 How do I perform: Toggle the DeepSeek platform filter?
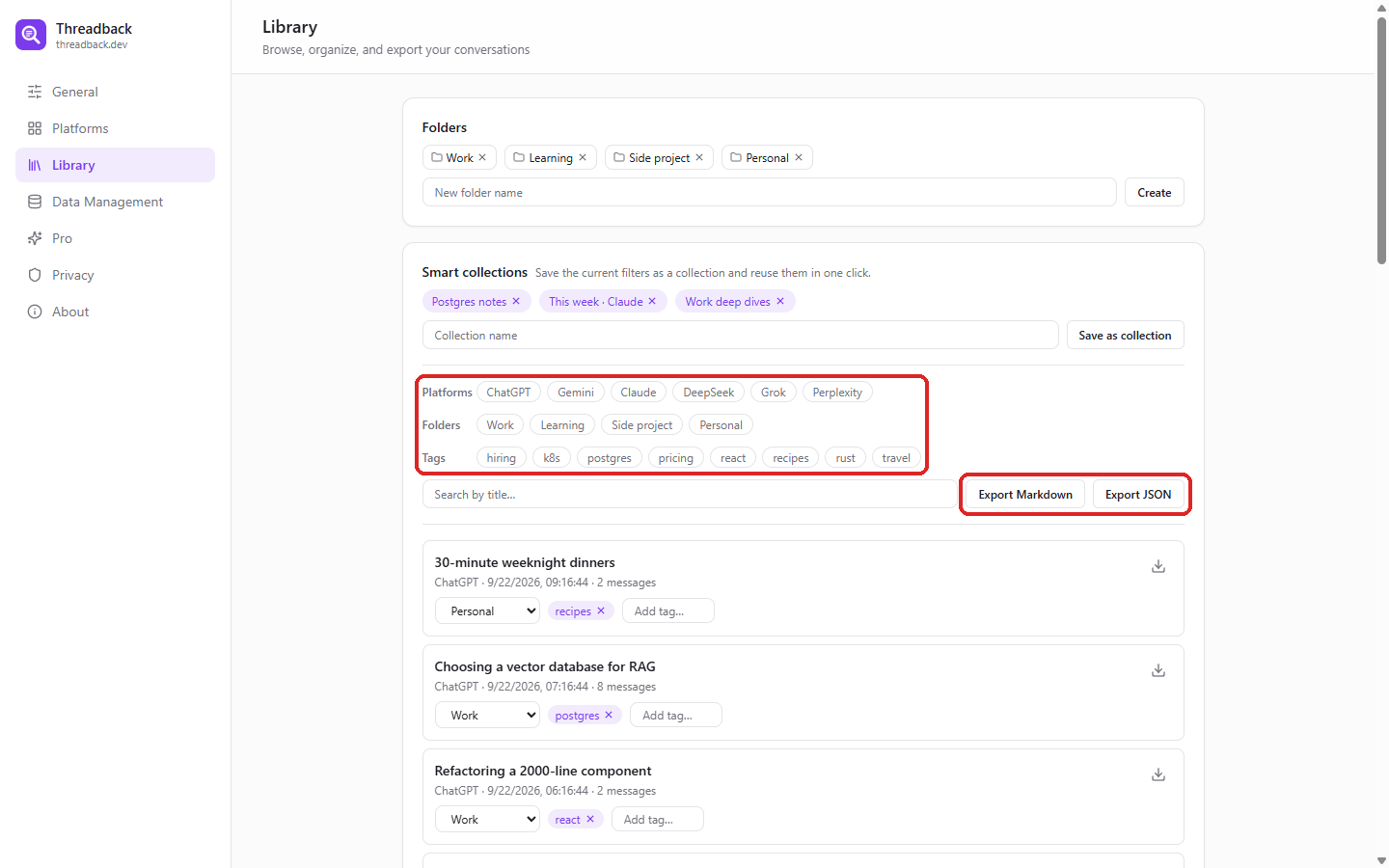pyautogui.click(x=709, y=392)
